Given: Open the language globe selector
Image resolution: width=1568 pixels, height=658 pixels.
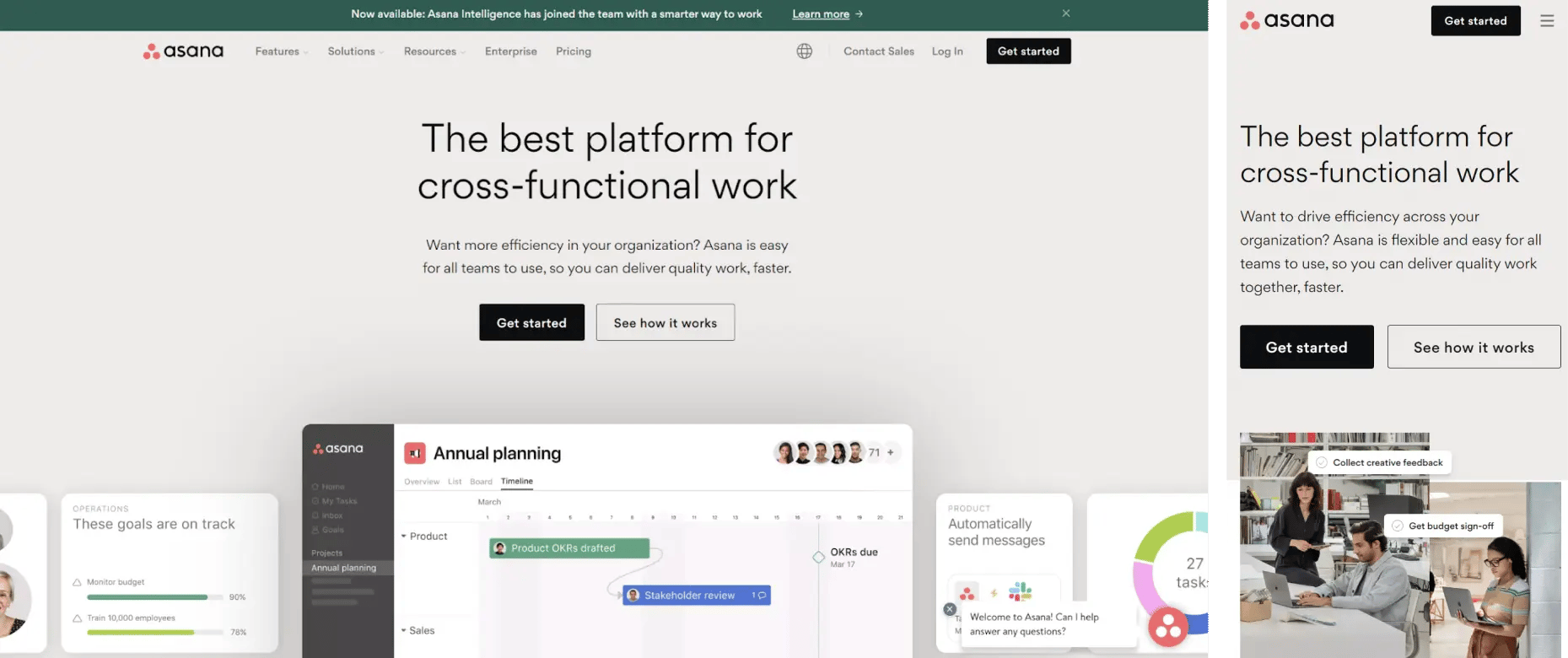Looking at the screenshot, I should (805, 51).
